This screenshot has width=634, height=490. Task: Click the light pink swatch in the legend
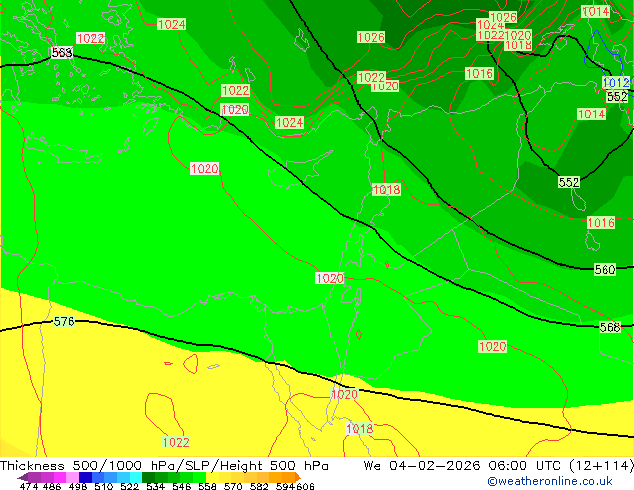pyautogui.click(x=72, y=477)
